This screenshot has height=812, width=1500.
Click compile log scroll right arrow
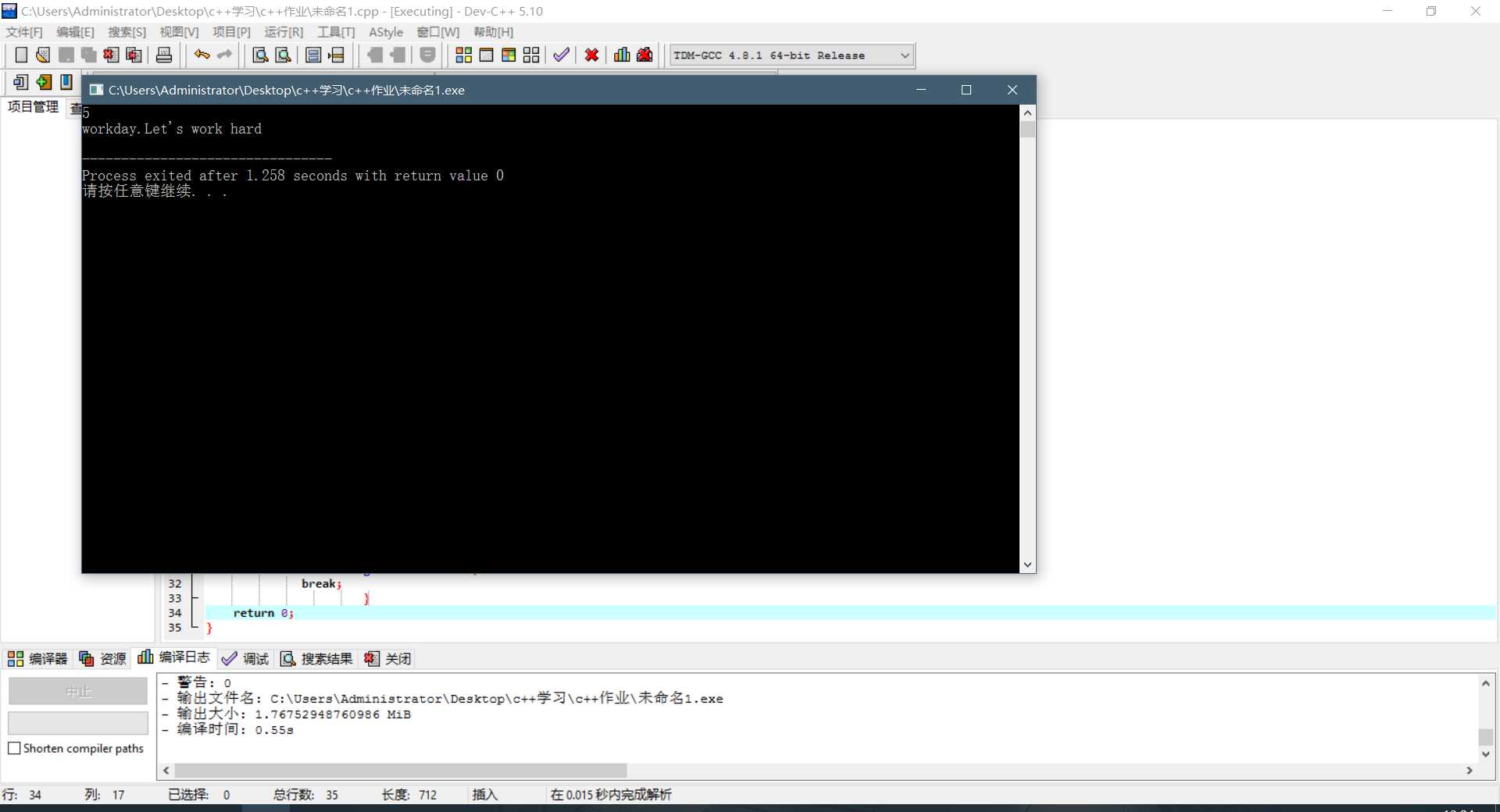point(1470,771)
